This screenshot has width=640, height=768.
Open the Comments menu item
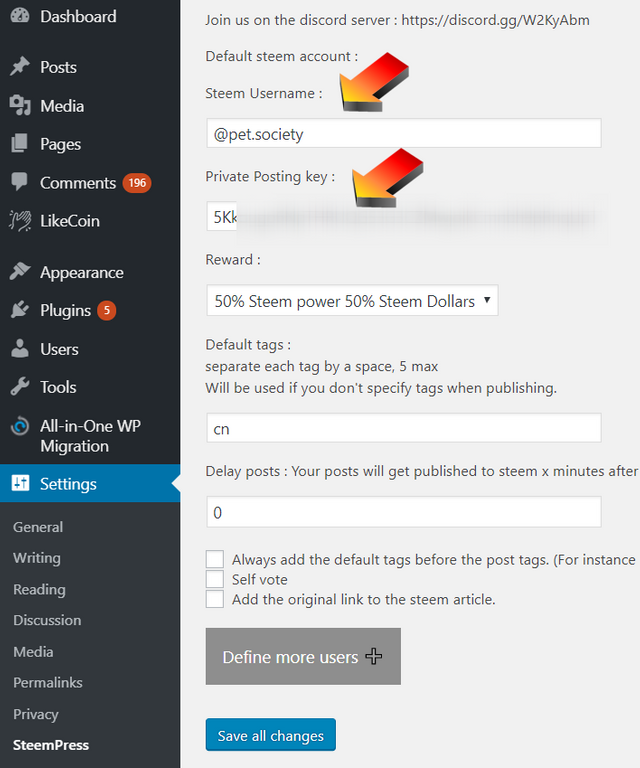pyautogui.click(x=78, y=183)
